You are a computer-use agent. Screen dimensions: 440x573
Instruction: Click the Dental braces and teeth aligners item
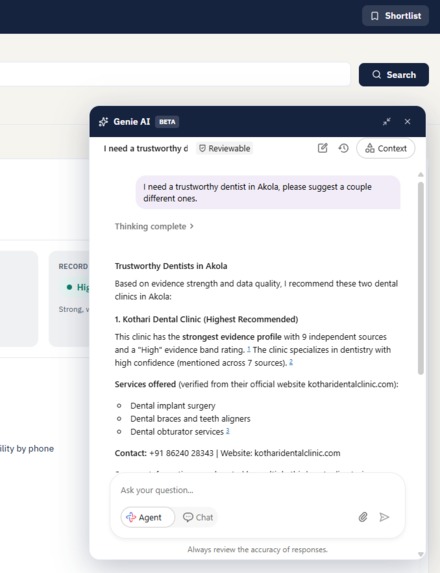point(190,419)
